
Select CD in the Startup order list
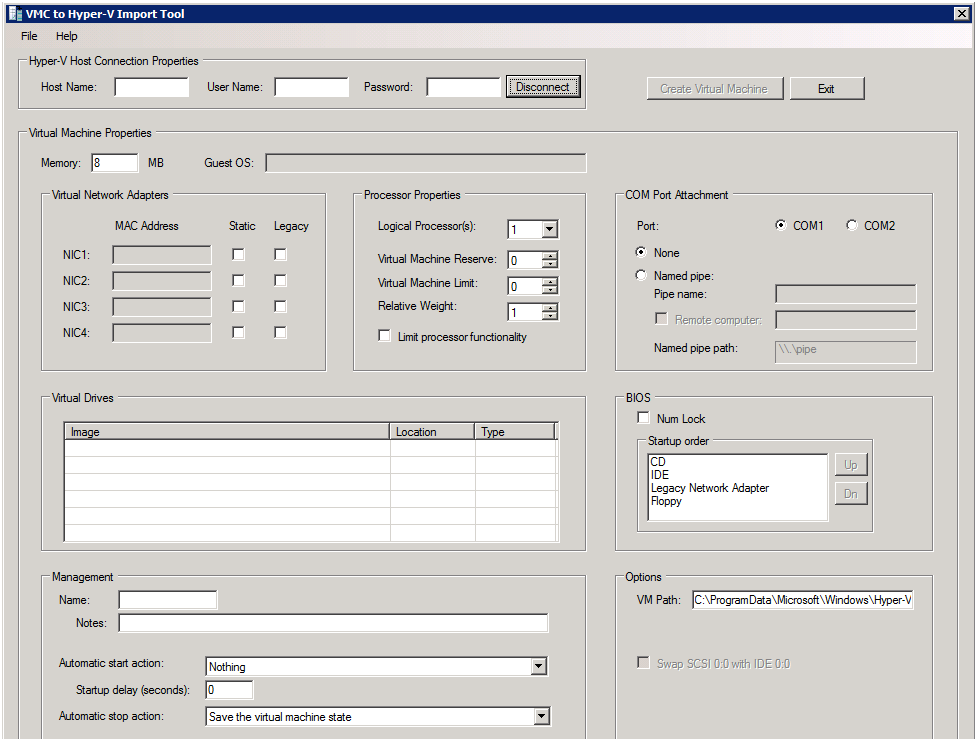(658, 462)
